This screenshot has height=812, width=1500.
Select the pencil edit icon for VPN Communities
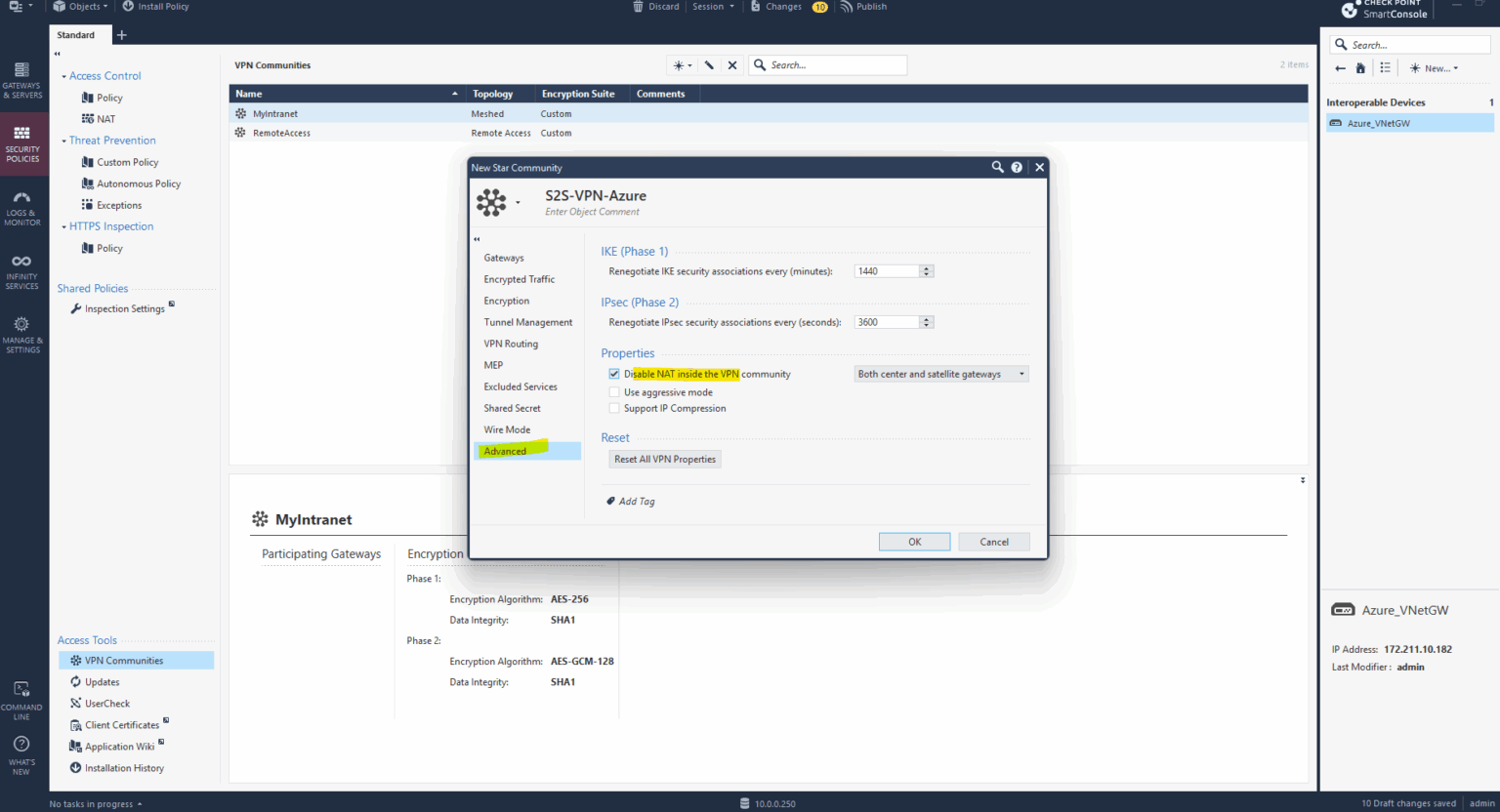tap(708, 64)
